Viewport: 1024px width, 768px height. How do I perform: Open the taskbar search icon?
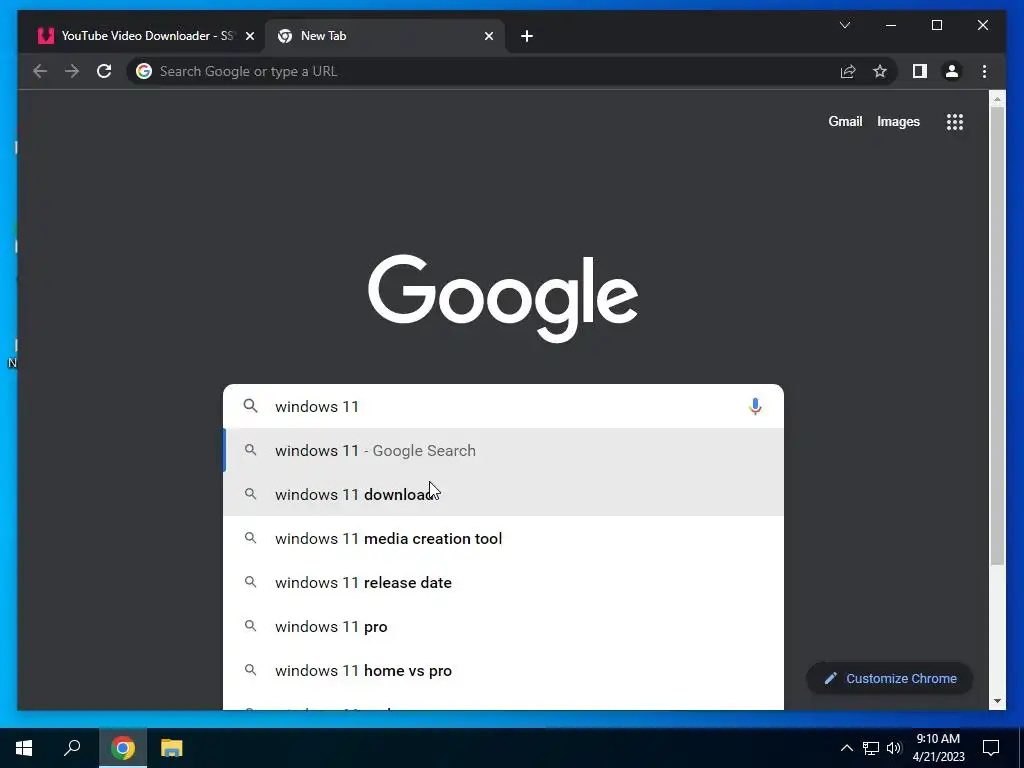coord(72,748)
